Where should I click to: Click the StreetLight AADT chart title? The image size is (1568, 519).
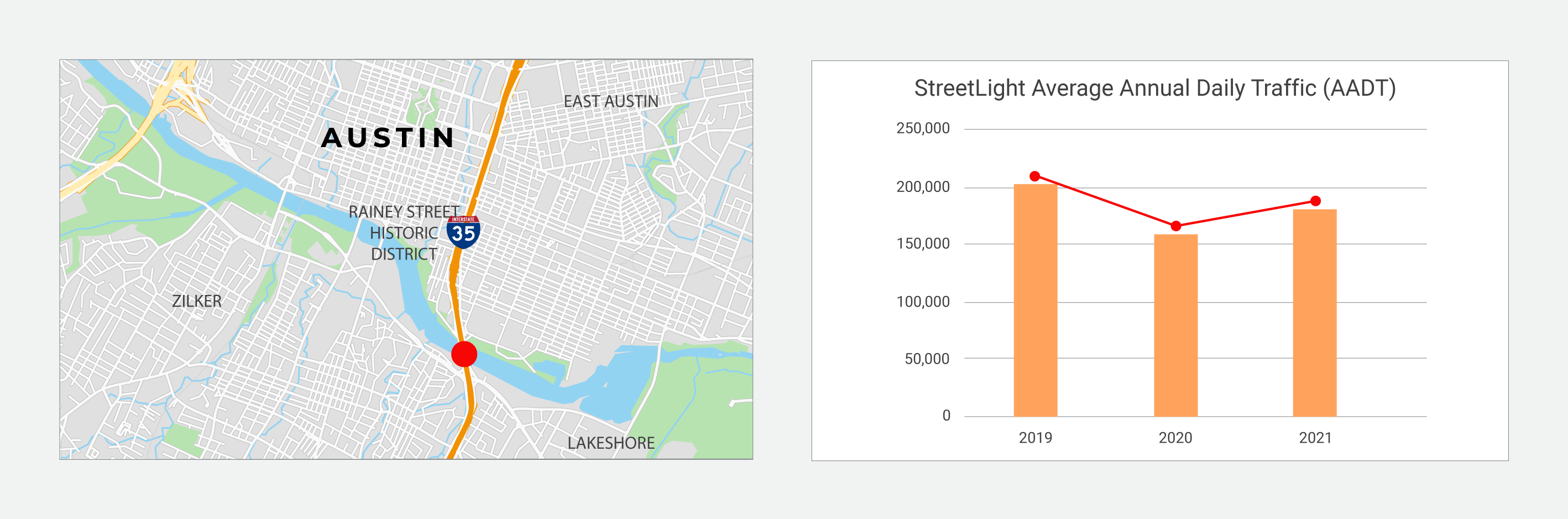(1154, 89)
